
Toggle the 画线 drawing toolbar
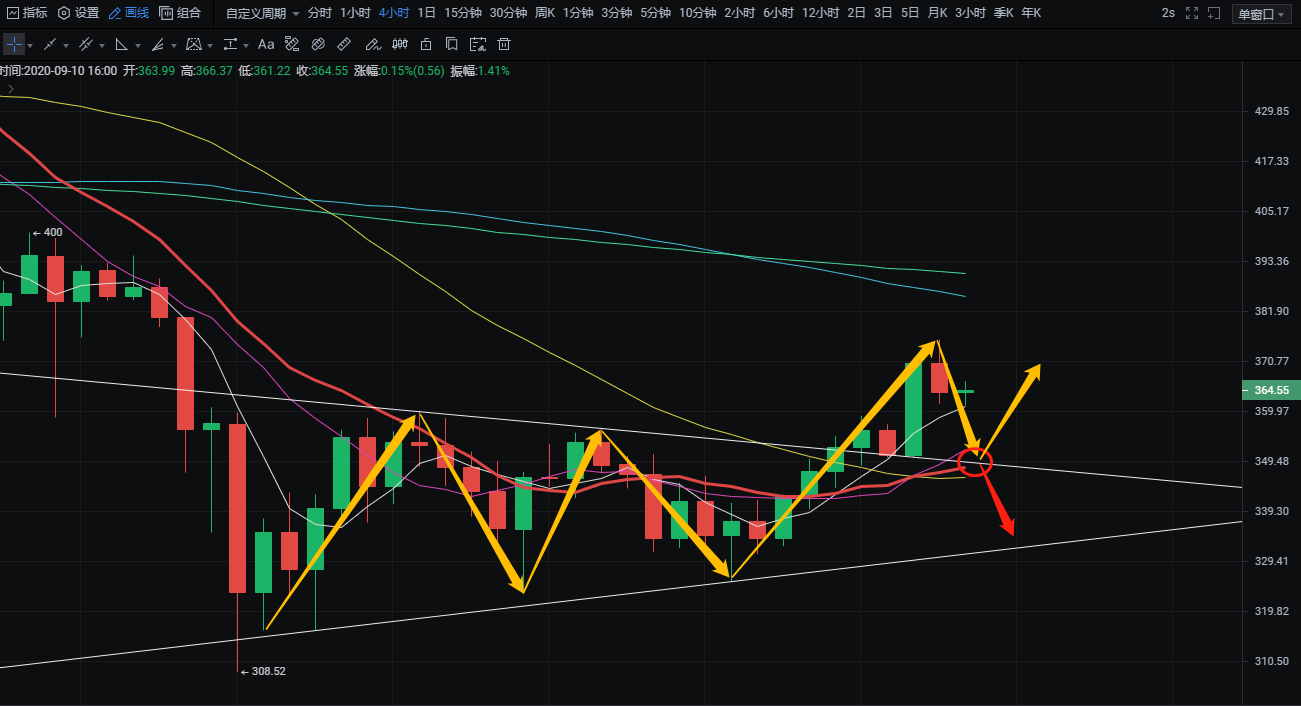(129, 13)
